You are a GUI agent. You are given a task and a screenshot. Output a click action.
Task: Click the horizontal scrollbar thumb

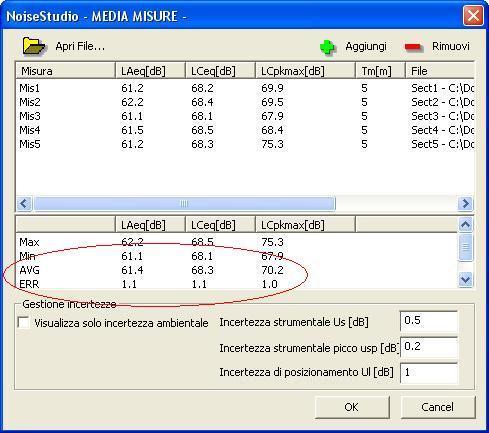[x=184, y=203]
